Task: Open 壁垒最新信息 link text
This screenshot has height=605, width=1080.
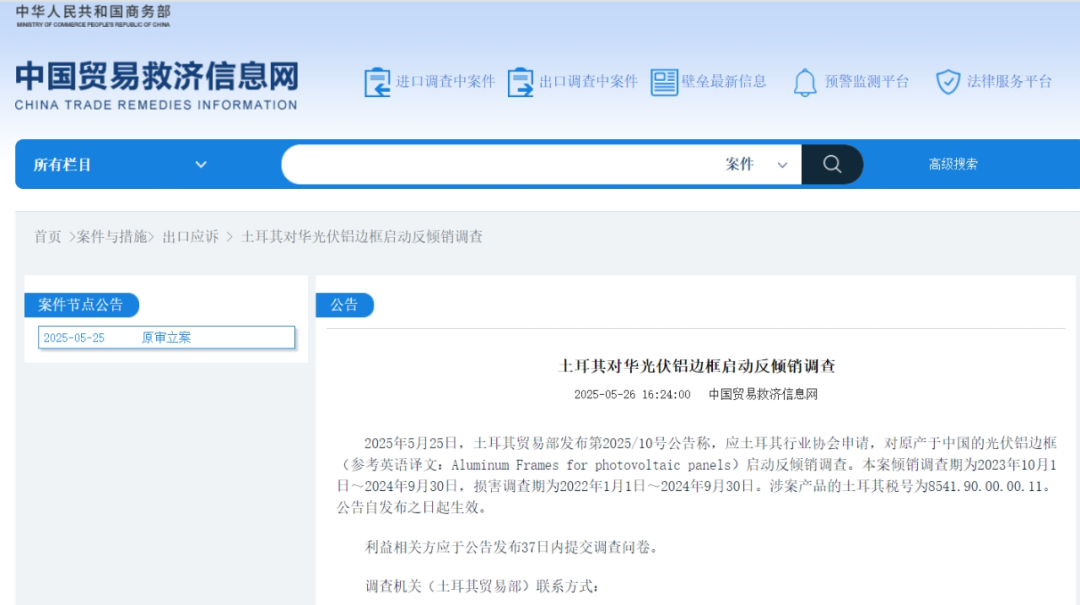Action: tap(724, 81)
